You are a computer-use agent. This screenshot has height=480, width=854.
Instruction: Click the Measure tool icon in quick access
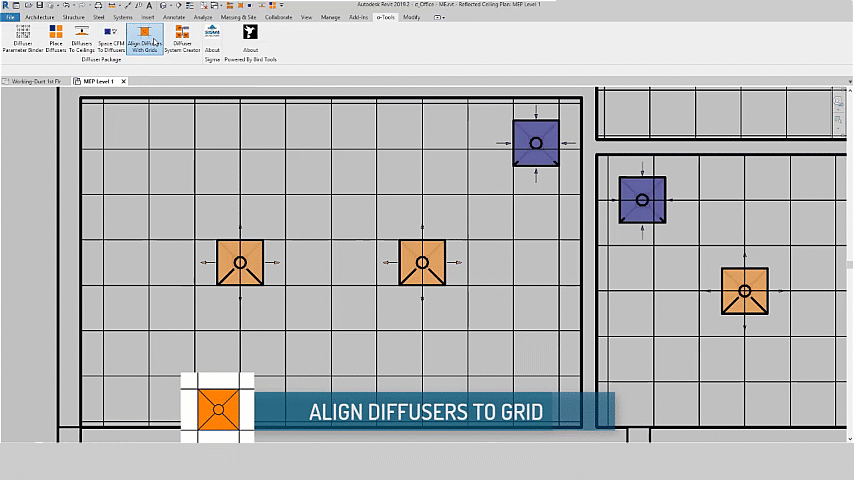tap(112, 5)
